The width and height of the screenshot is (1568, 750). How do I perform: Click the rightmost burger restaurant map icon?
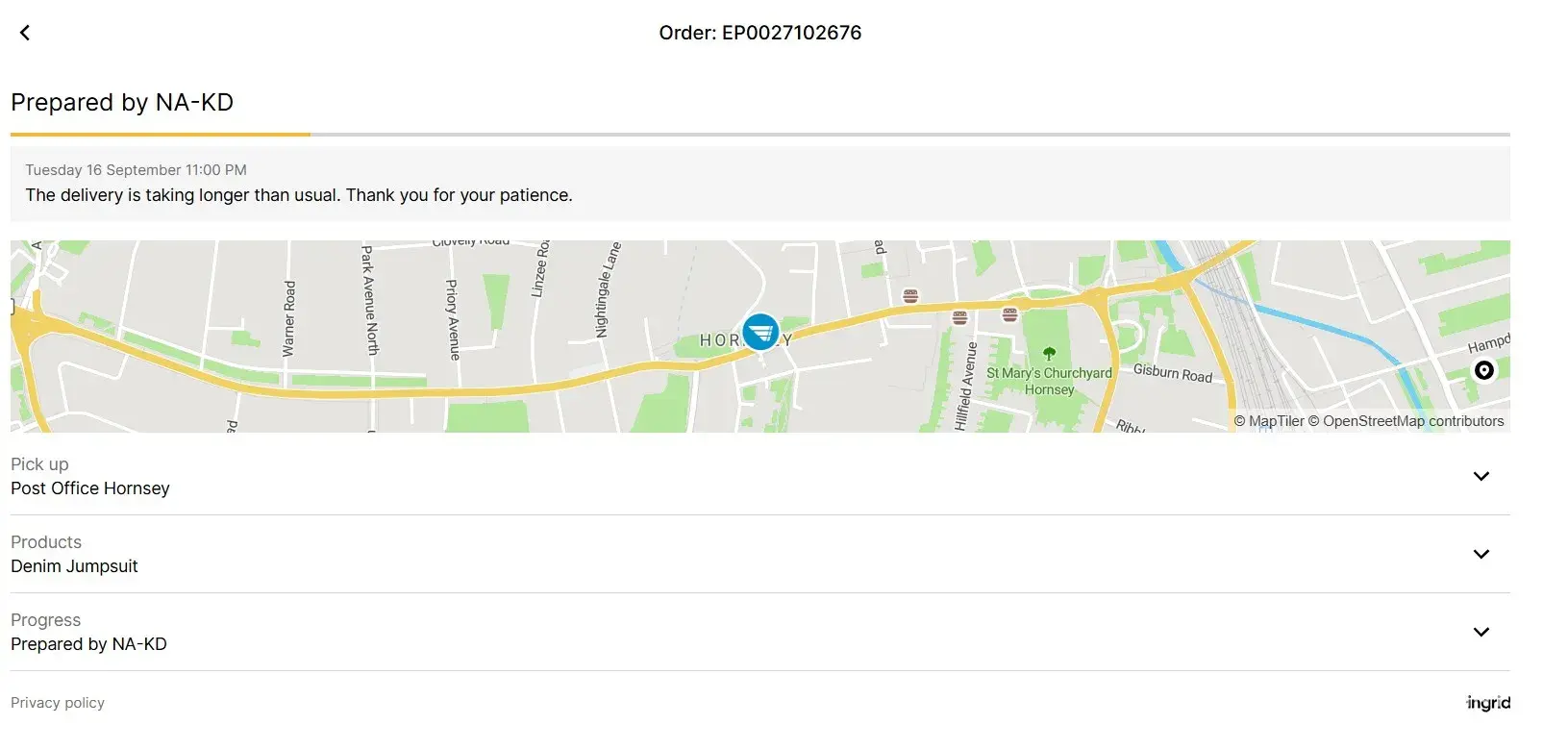tap(1009, 314)
